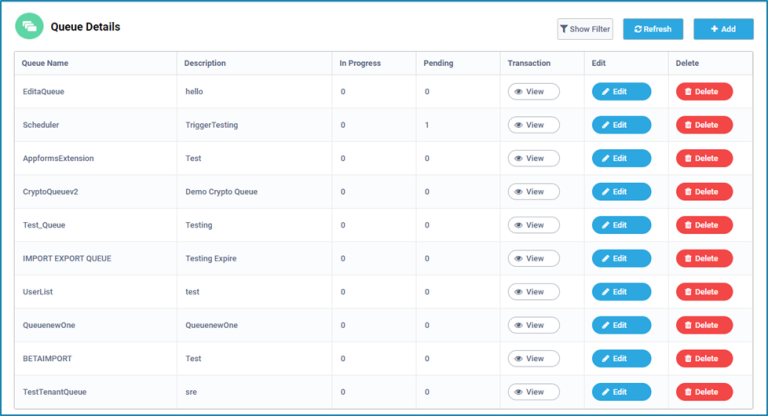This screenshot has width=768, height=416.
Task: View transactions for TestTenantQueue
Action: 533,392
